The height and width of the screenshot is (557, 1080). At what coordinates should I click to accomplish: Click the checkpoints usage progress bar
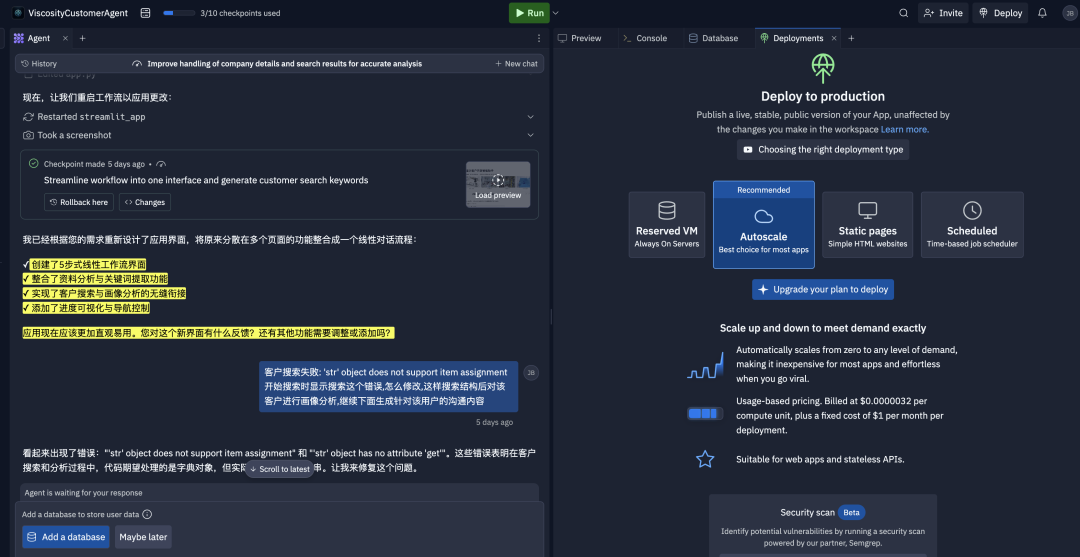click(x=179, y=13)
